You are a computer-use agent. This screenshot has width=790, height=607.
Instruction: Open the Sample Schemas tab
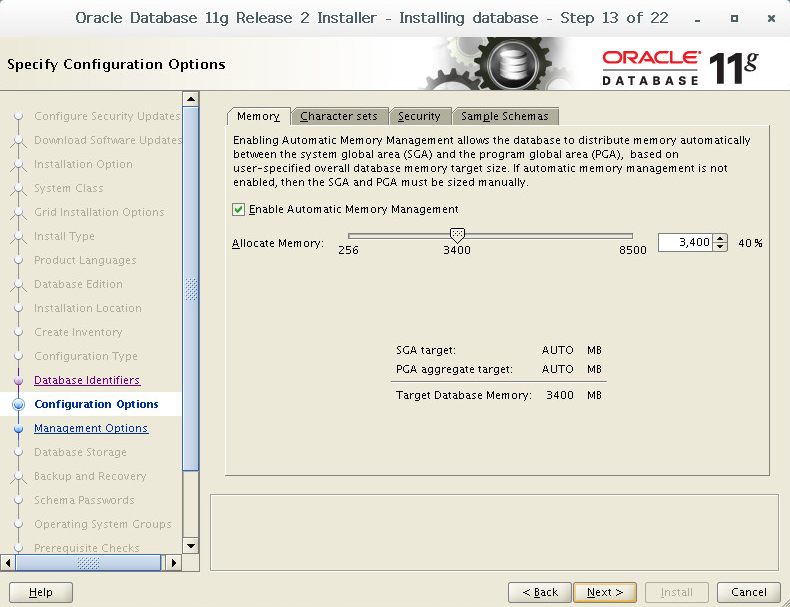505,116
